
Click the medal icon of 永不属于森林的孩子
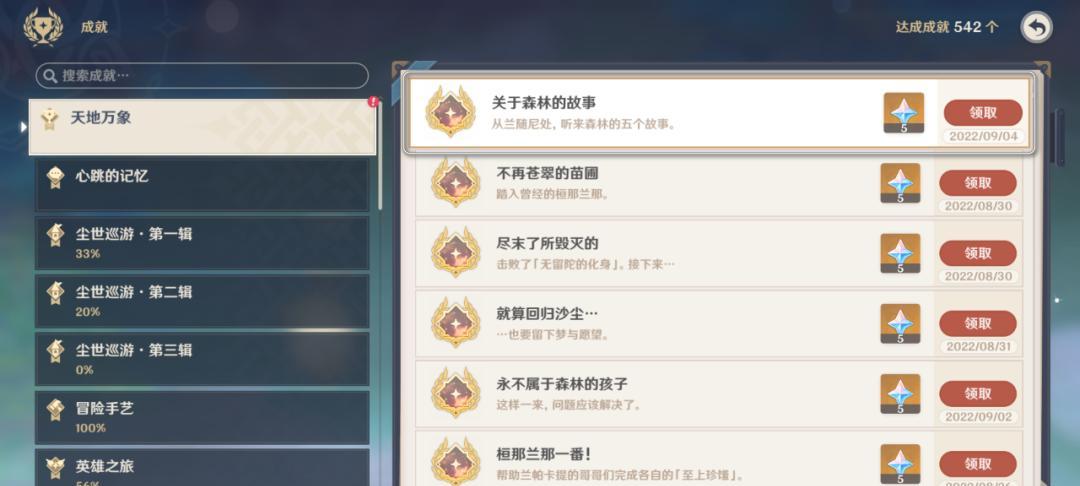[455, 392]
